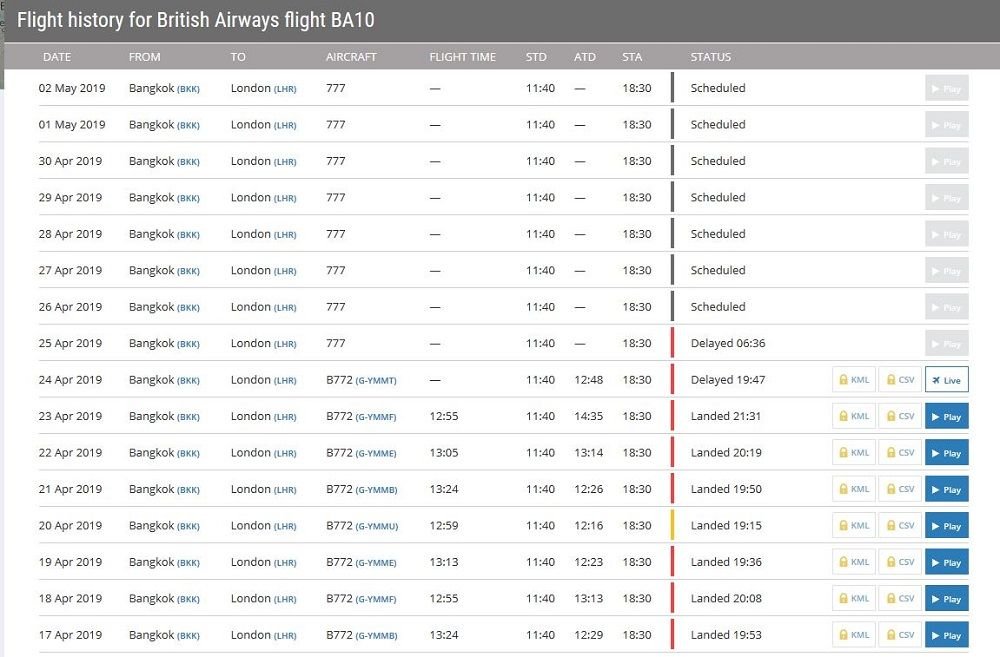Open aircraft G-YMMF link in 23 Apr row
1000x657 pixels.
[x=376, y=417]
